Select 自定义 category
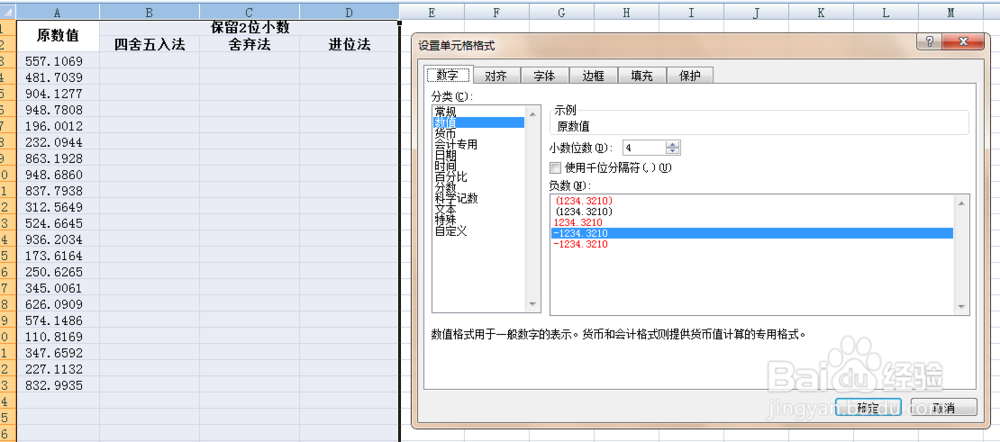 click(x=478, y=231)
